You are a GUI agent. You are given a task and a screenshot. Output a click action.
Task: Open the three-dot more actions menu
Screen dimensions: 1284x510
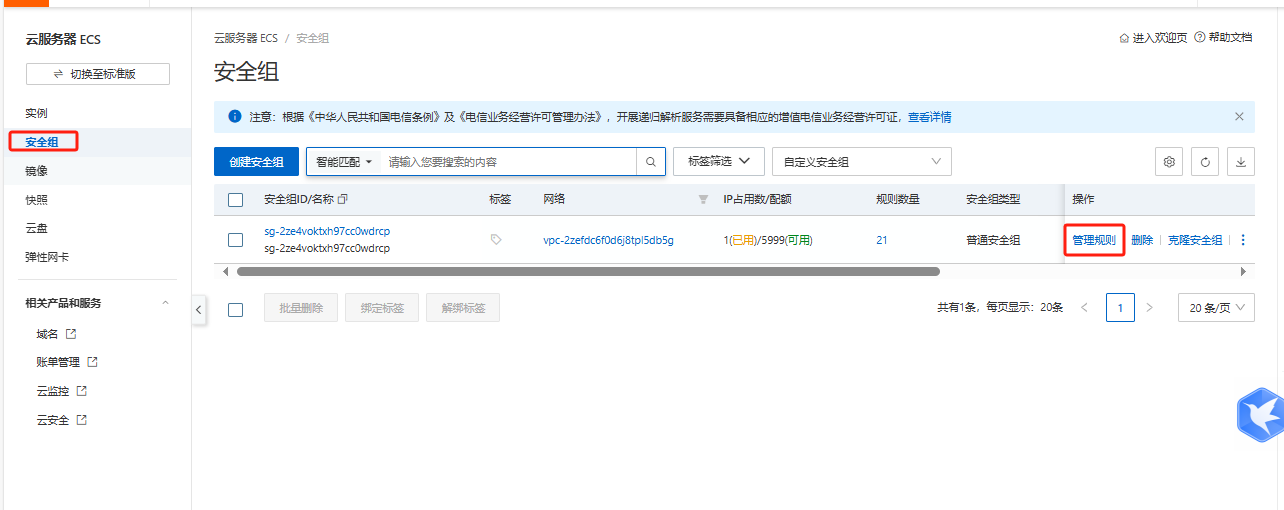(x=1243, y=240)
